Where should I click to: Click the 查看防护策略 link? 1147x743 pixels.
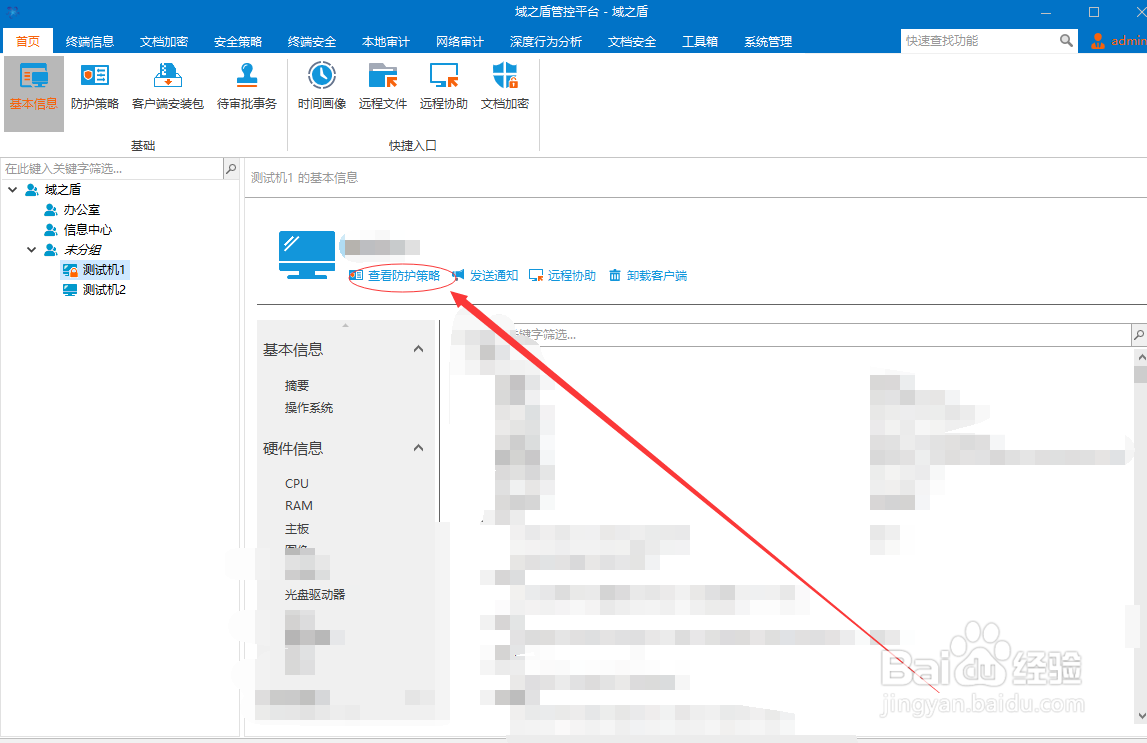(404, 276)
